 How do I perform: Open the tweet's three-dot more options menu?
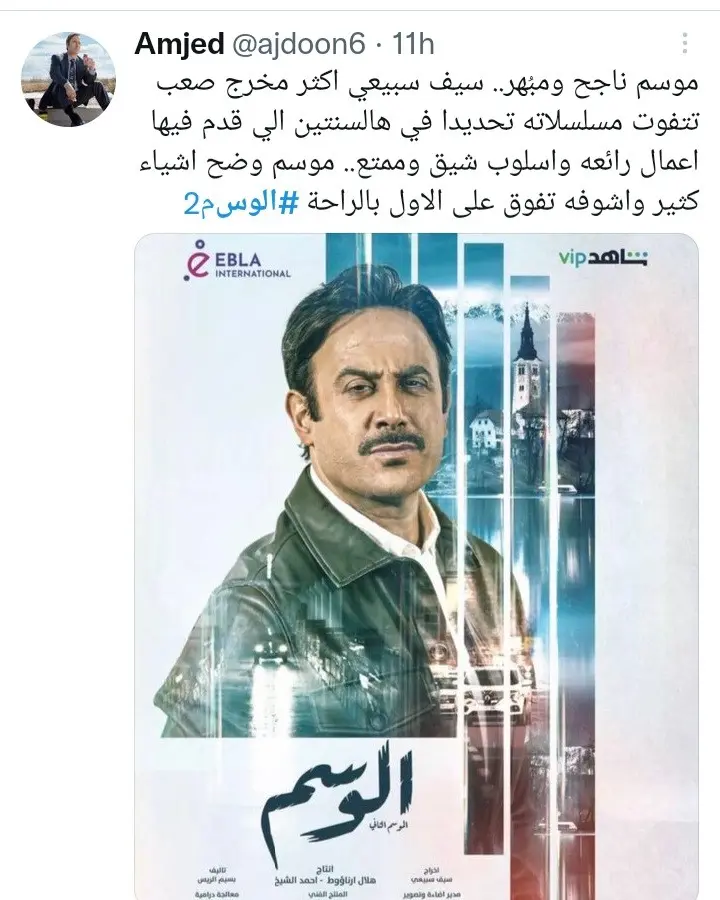684,44
